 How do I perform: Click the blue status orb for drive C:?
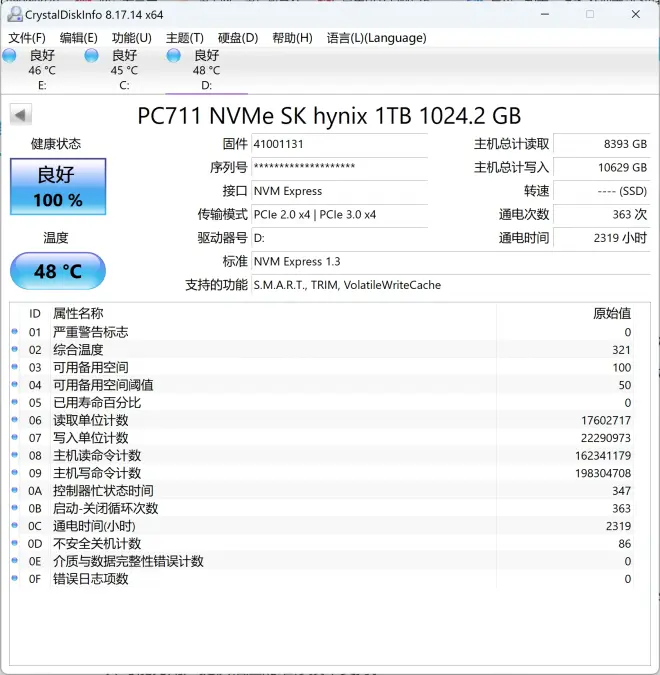coord(91,56)
